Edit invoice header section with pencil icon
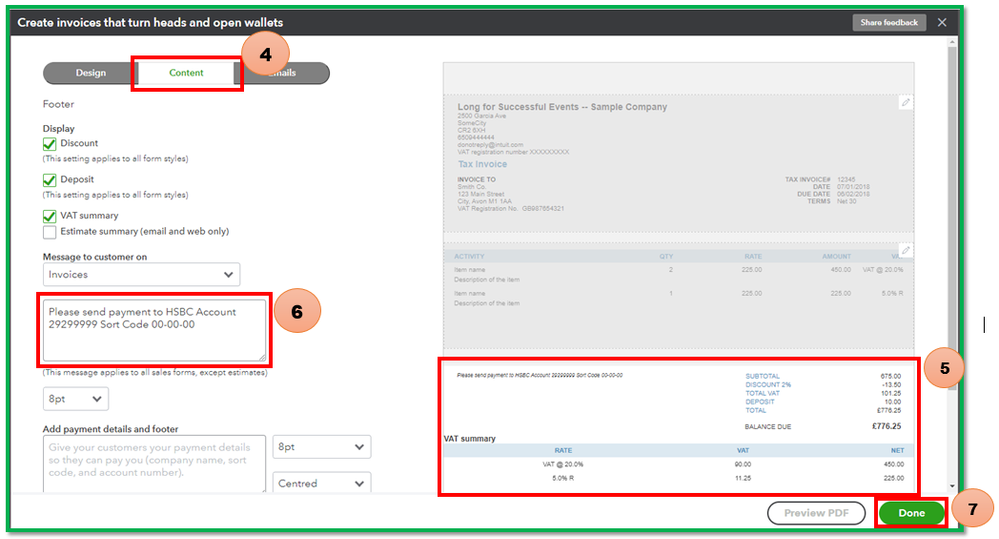Image resolution: width=999 pixels, height=539 pixels. [x=905, y=102]
